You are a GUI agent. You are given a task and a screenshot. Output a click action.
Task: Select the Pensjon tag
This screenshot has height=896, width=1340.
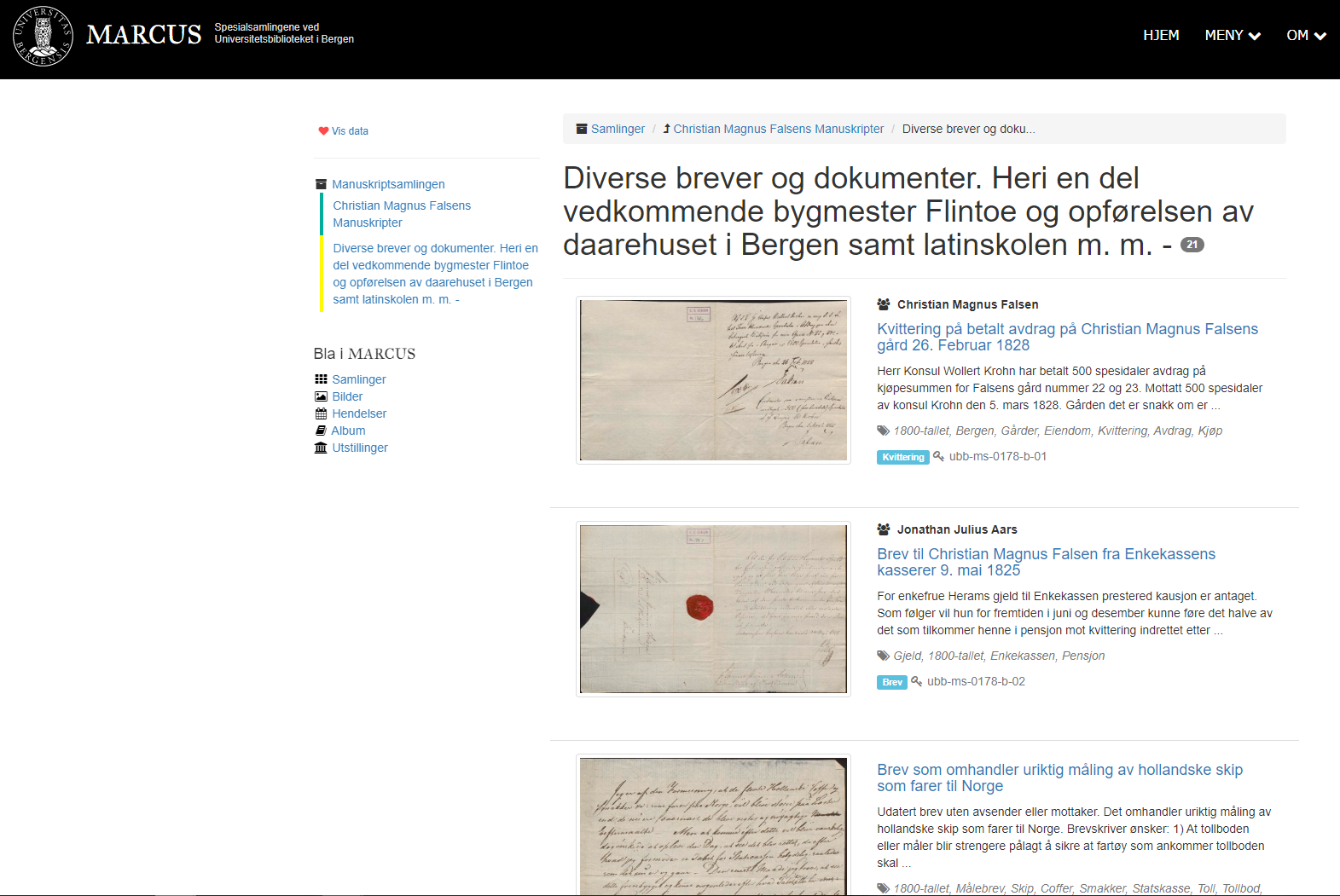[1083, 656]
